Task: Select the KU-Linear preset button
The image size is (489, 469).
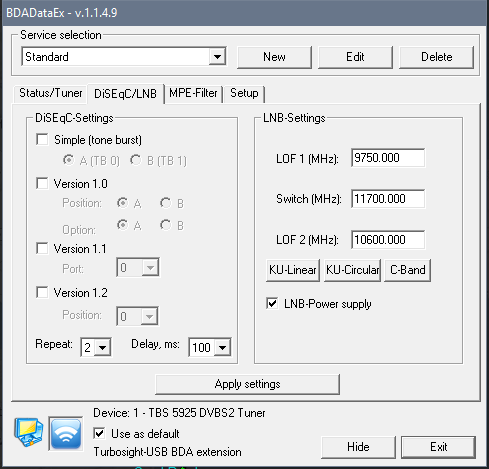Action: [x=293, y=270]
